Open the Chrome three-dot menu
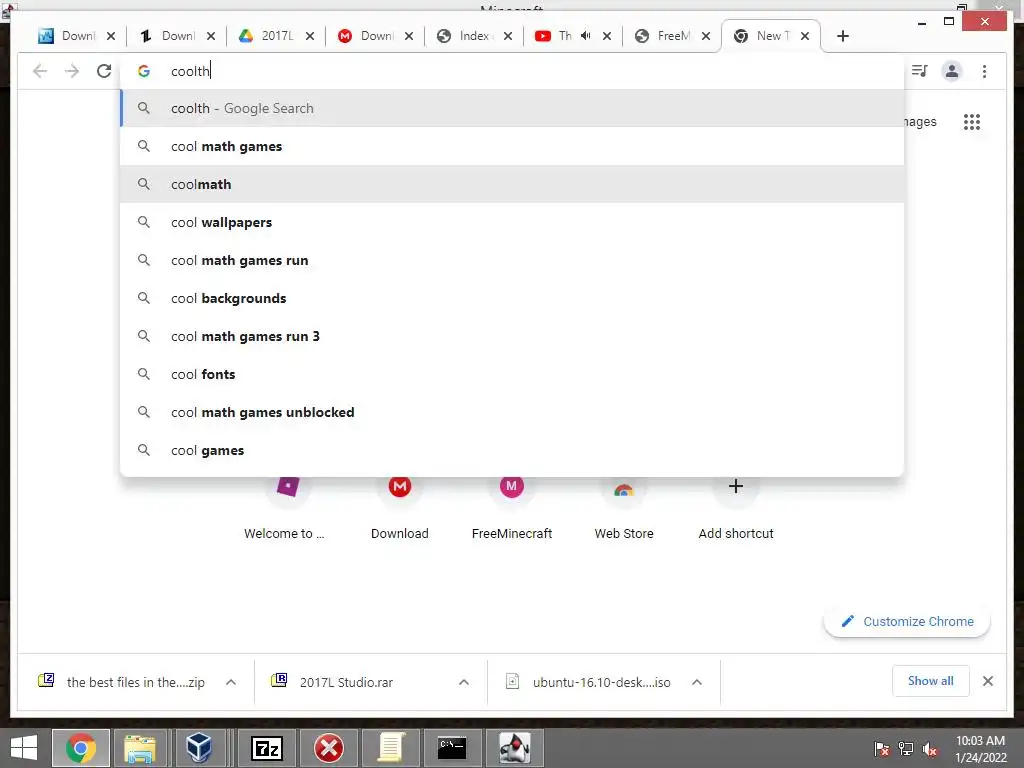Viewport: 1024px width, 768px height. pos(984,71)
